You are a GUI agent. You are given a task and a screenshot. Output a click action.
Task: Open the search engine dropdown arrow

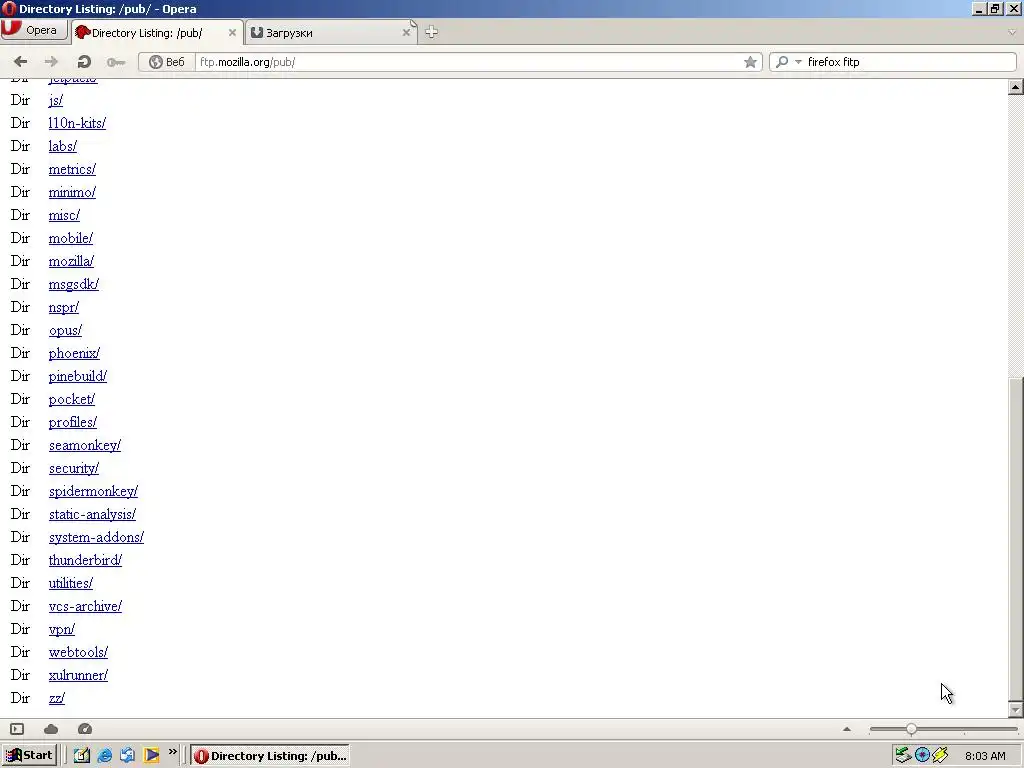pos(798,62)
